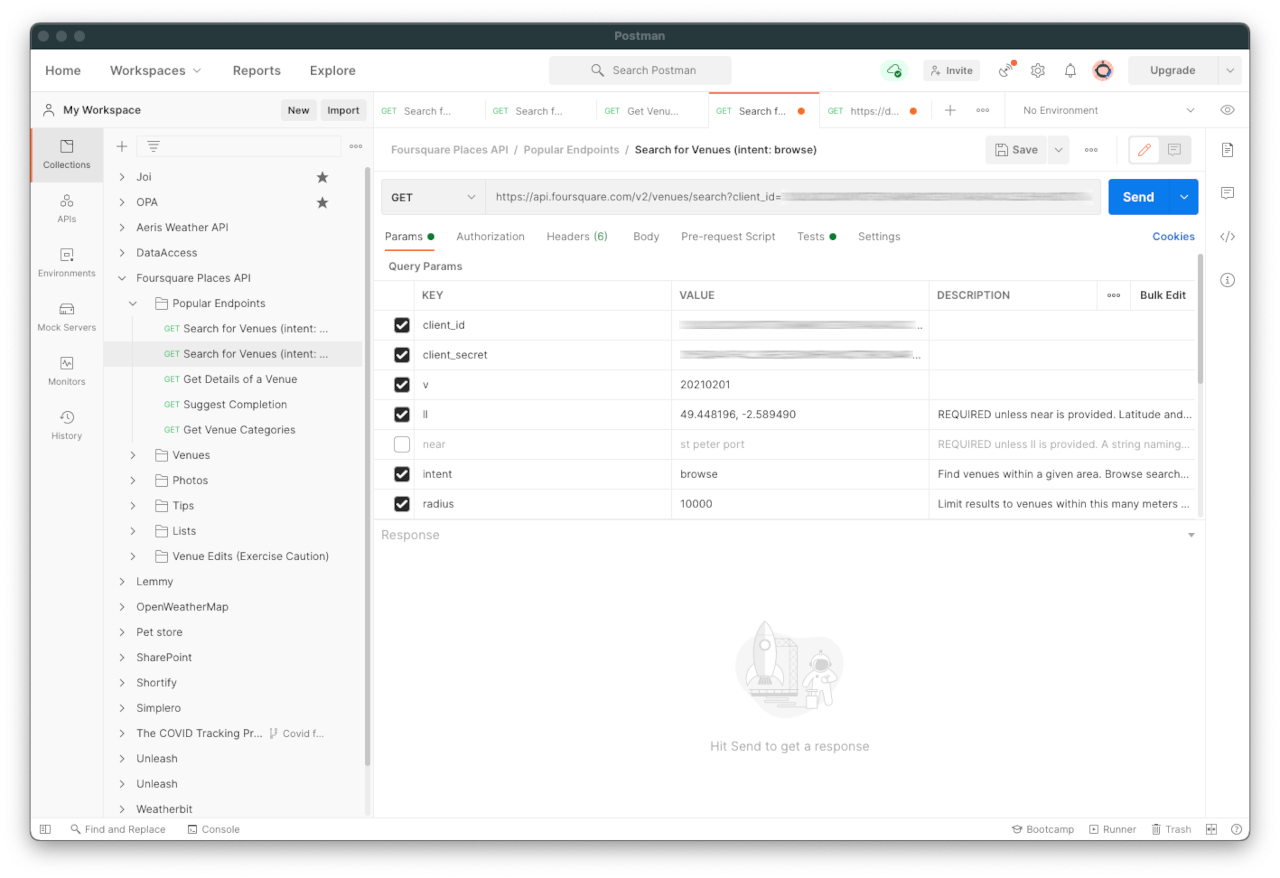The height and width of the screenshot is (878, 1280).
Task: Open the Comments icon in the right sidebar
Action: coord(1228,193)
